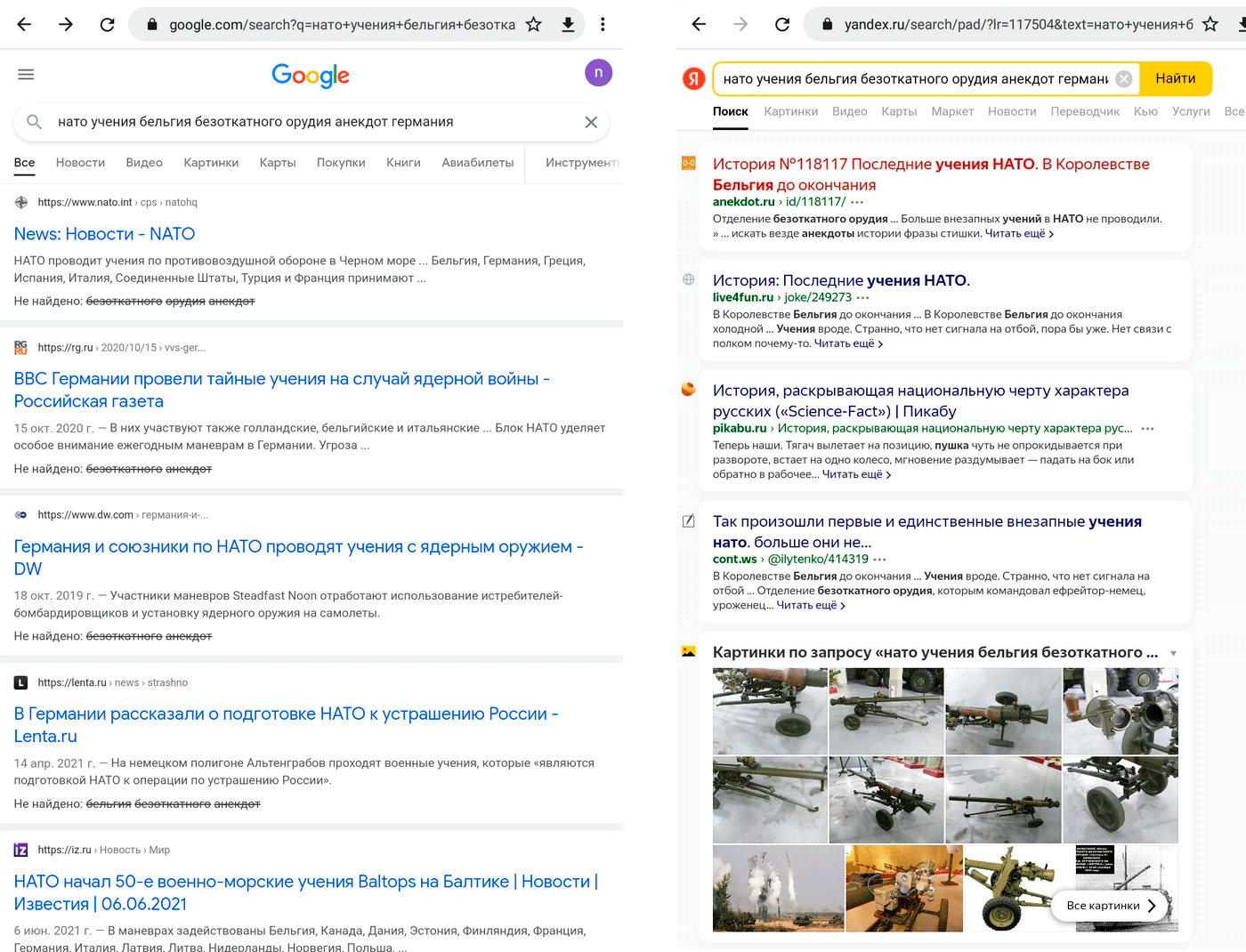Open Yandex result 'История №118117'
1246x952 pixels.
[x=931, y=174]
